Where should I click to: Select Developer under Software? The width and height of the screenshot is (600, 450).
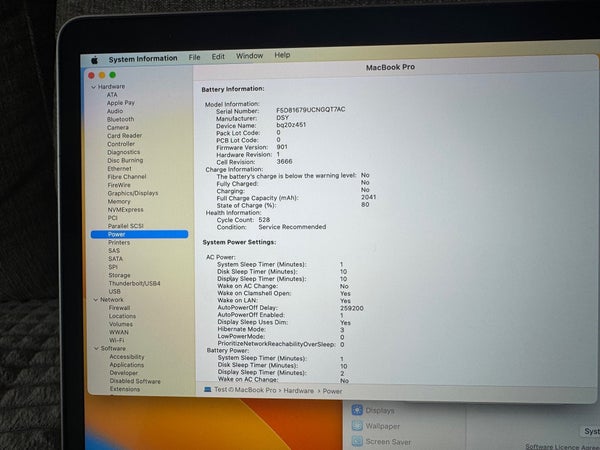tap(124, 373)
